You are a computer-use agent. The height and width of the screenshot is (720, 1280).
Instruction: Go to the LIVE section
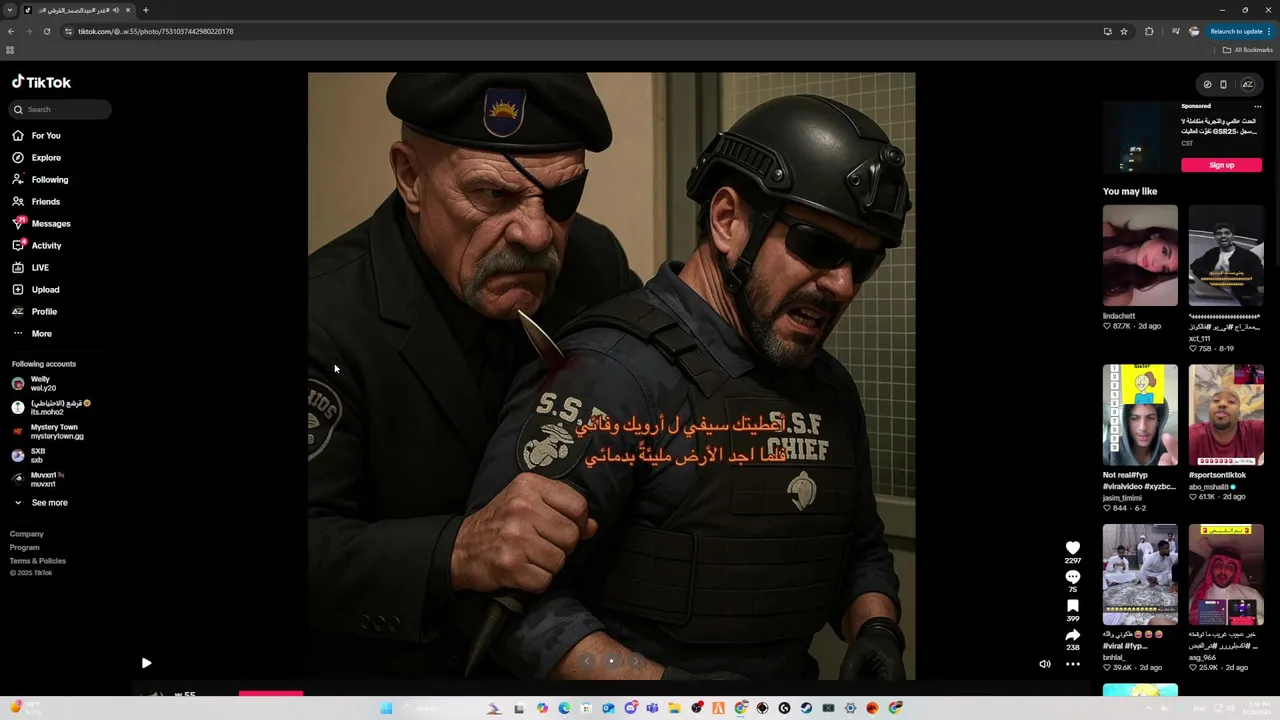31,268
